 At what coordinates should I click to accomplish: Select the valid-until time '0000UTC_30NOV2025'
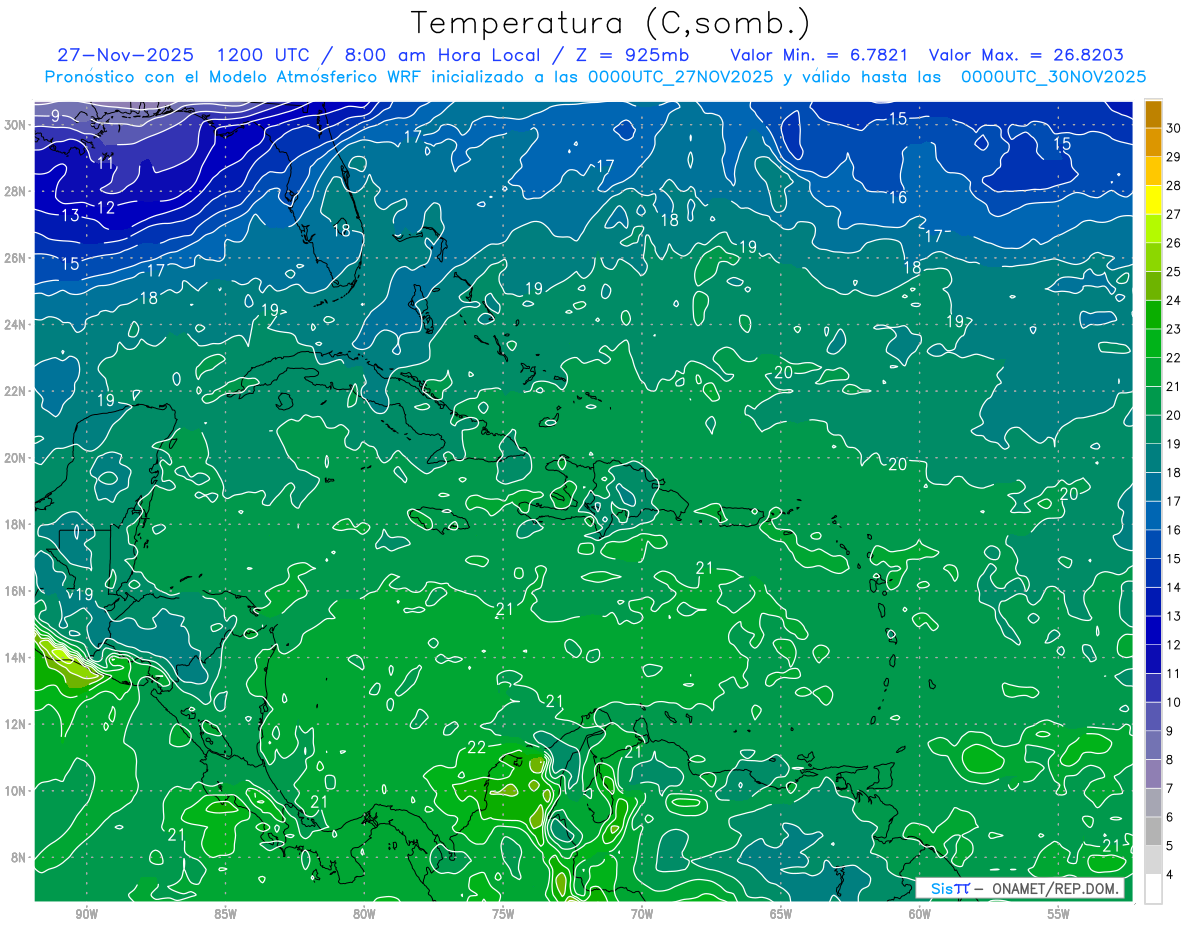tap(1053, 77)
